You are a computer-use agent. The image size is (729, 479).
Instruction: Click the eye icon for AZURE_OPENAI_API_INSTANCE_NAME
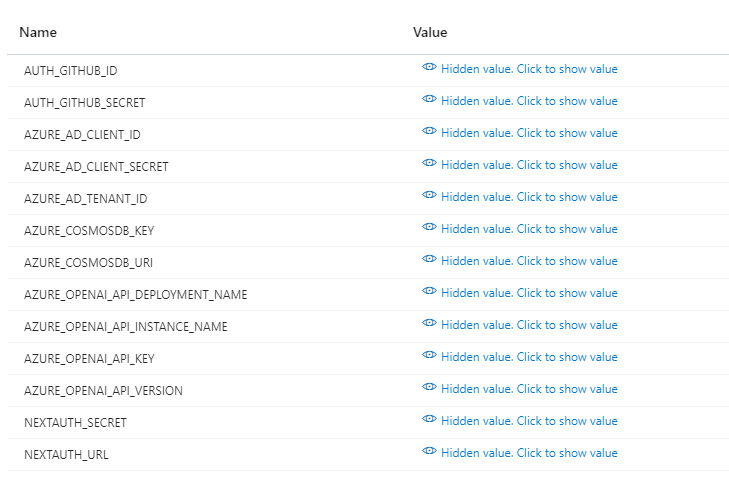tap(429, 323)
